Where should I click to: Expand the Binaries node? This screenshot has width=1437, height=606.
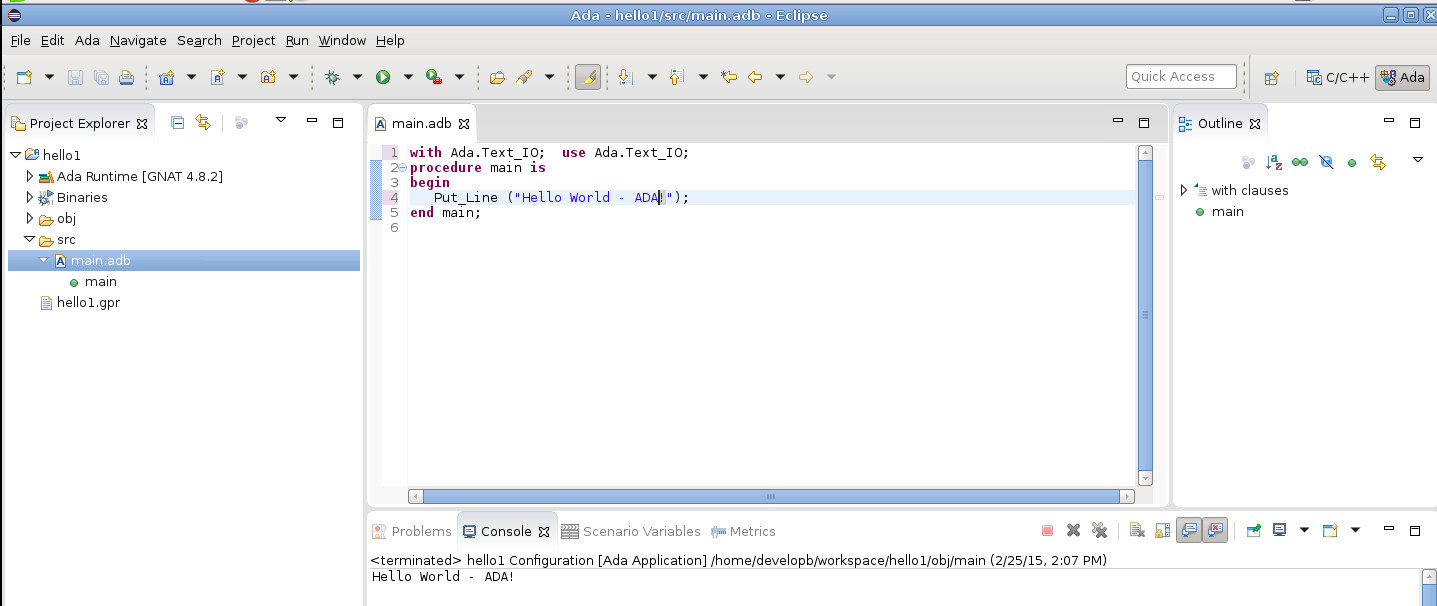point(29,197)
